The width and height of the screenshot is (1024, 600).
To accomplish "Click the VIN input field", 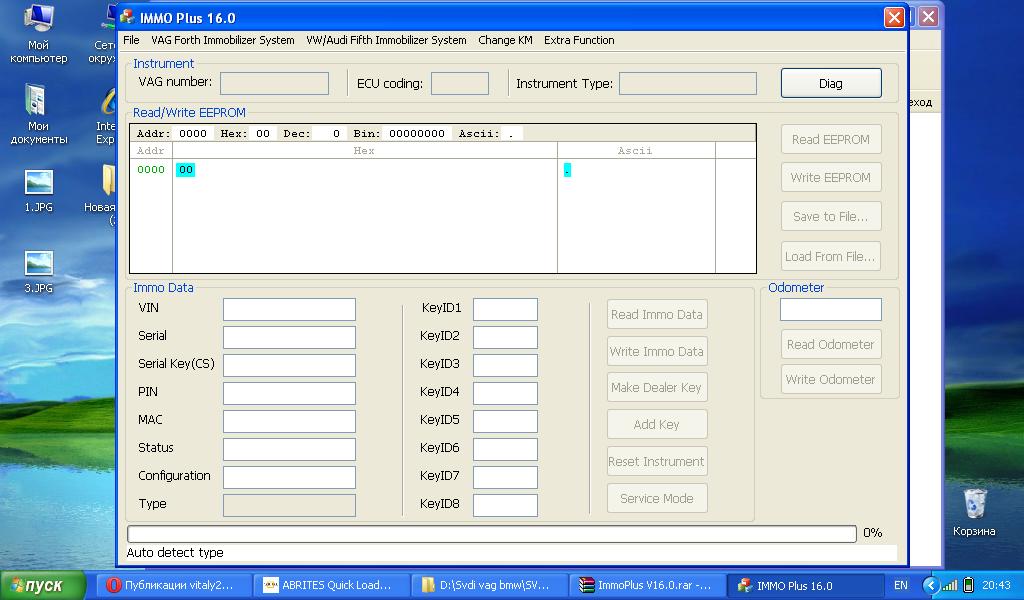I will click(289, 309).
